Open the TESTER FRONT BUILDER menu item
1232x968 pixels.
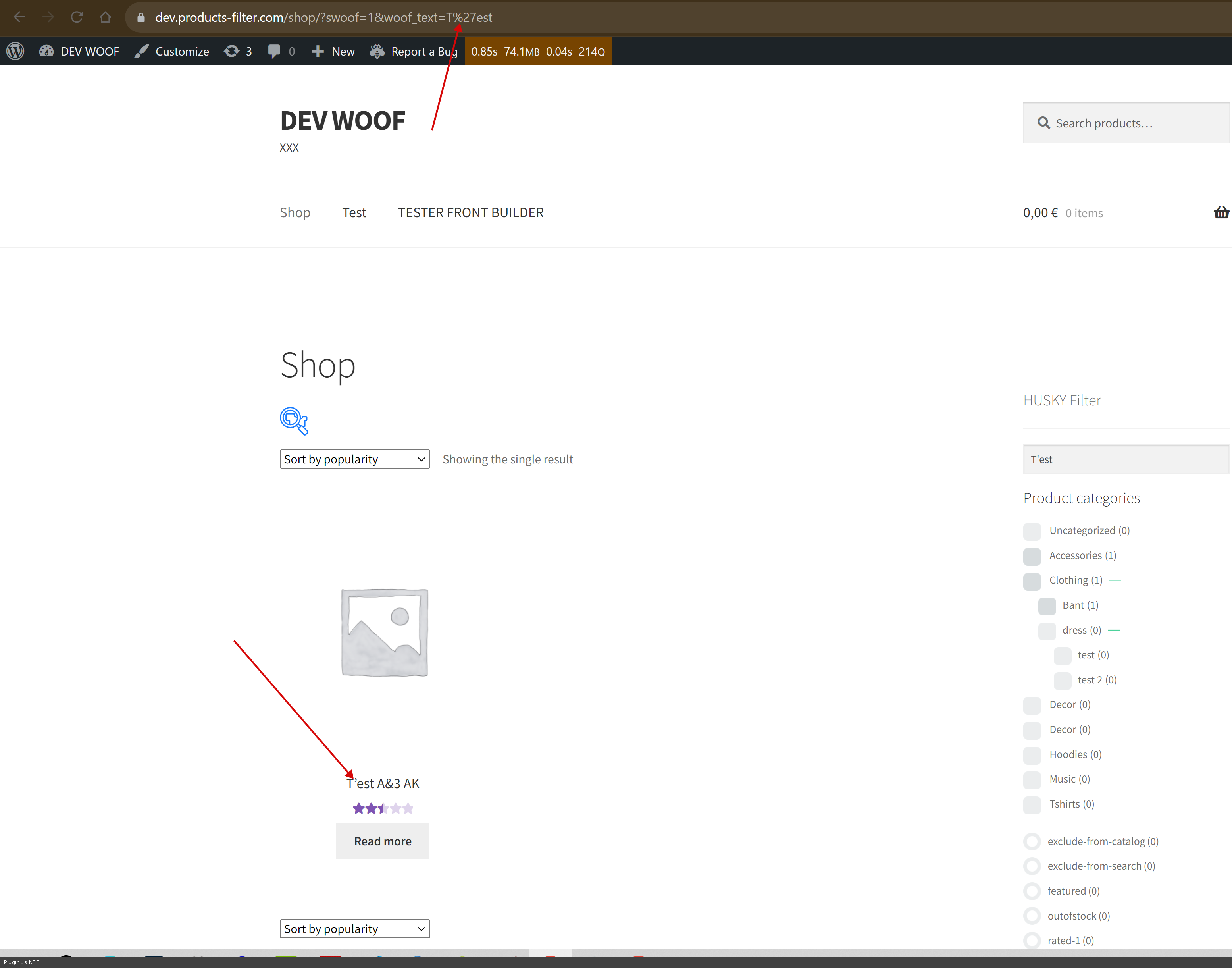pyautogui.click(x=470, y=212)
